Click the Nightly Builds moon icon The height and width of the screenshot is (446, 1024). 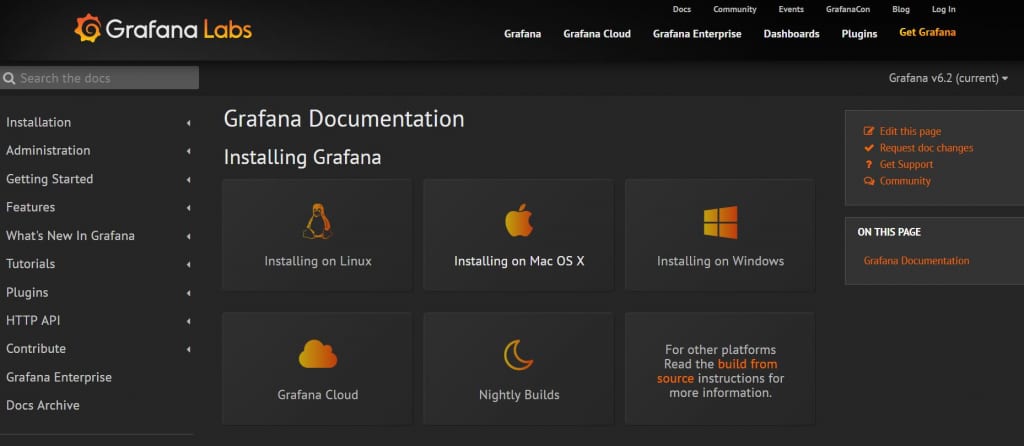[519, 355]
